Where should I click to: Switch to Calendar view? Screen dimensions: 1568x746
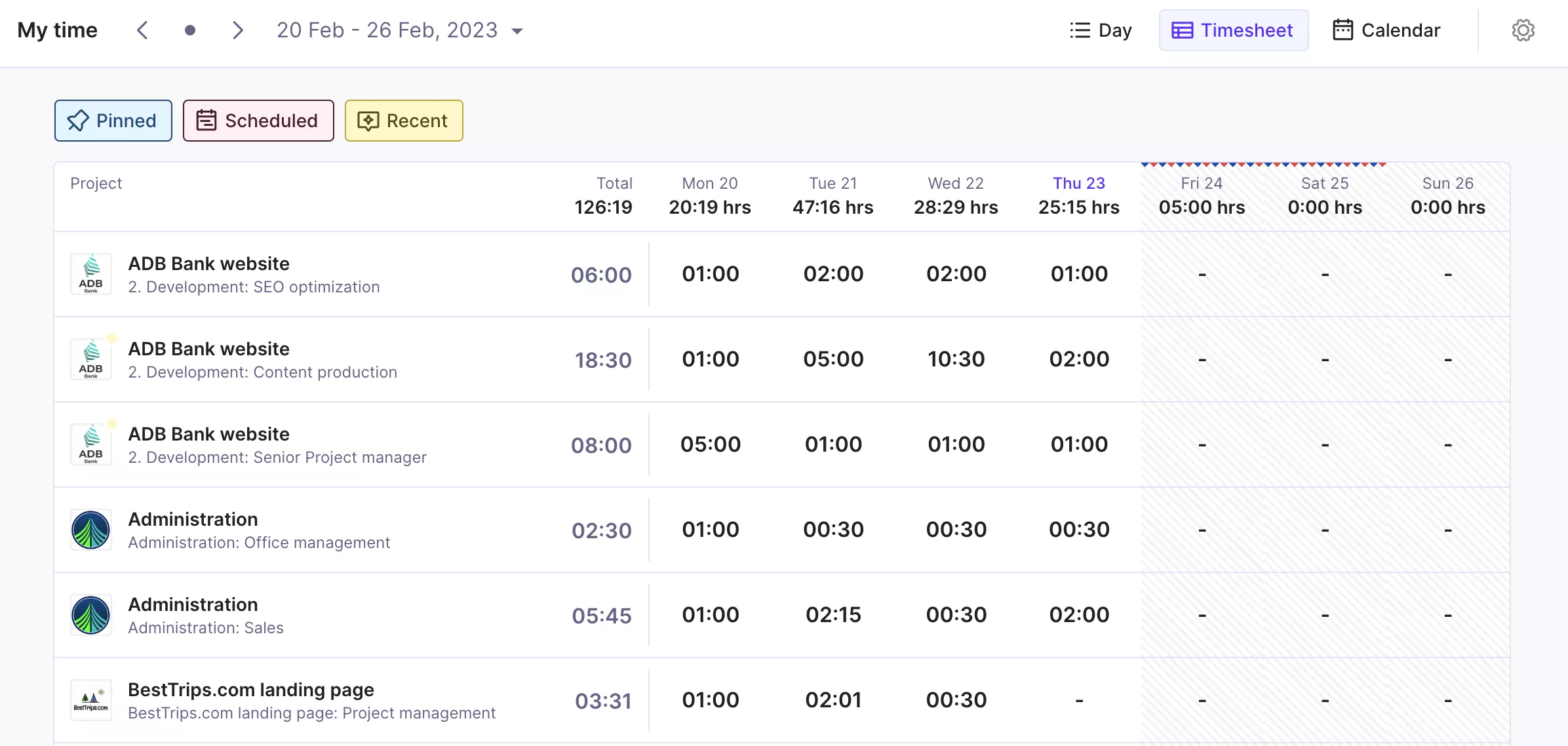point(1386,30)
